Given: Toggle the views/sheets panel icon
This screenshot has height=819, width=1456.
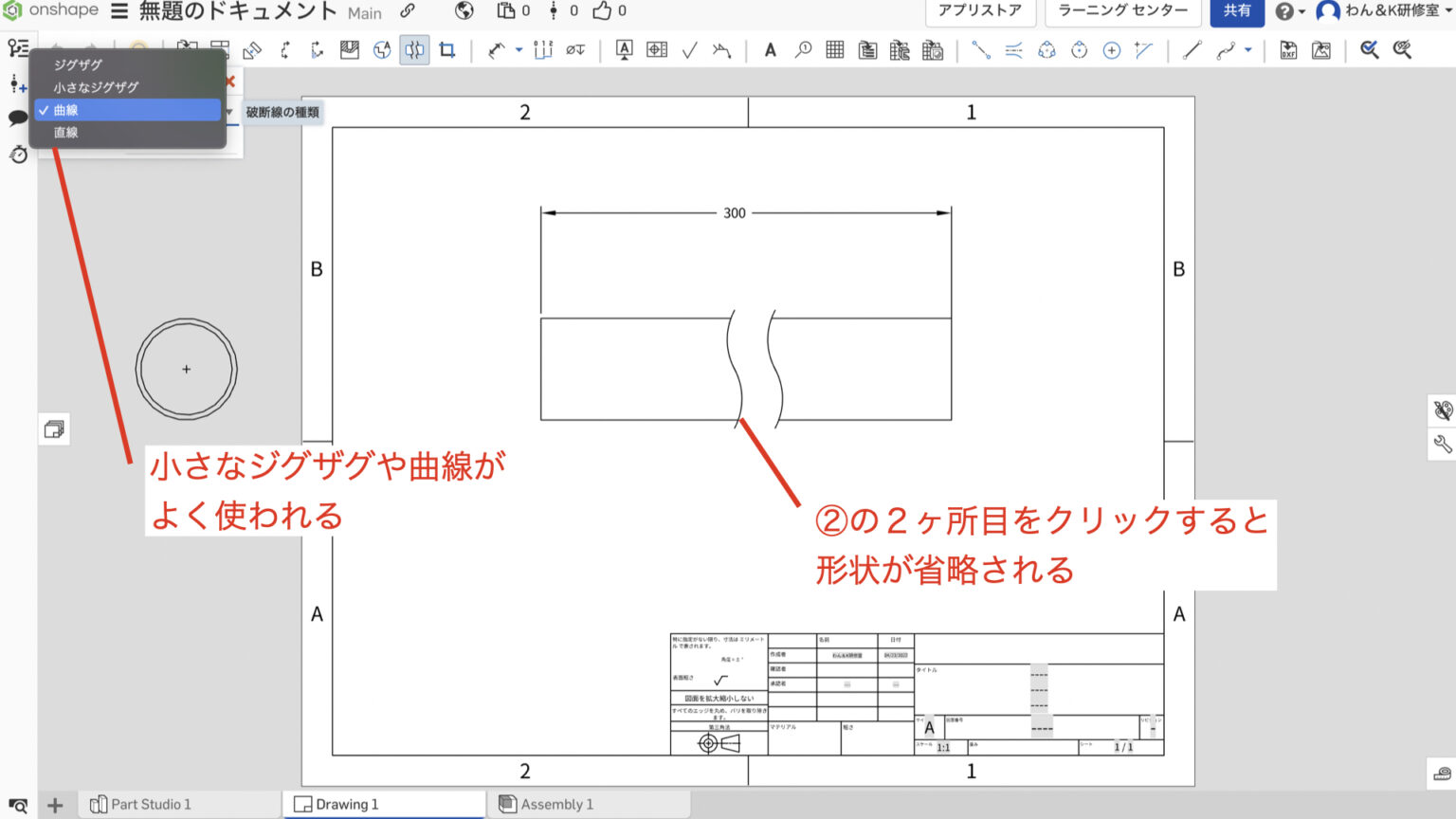Looking at the screenshot, I should click(18, 48).
